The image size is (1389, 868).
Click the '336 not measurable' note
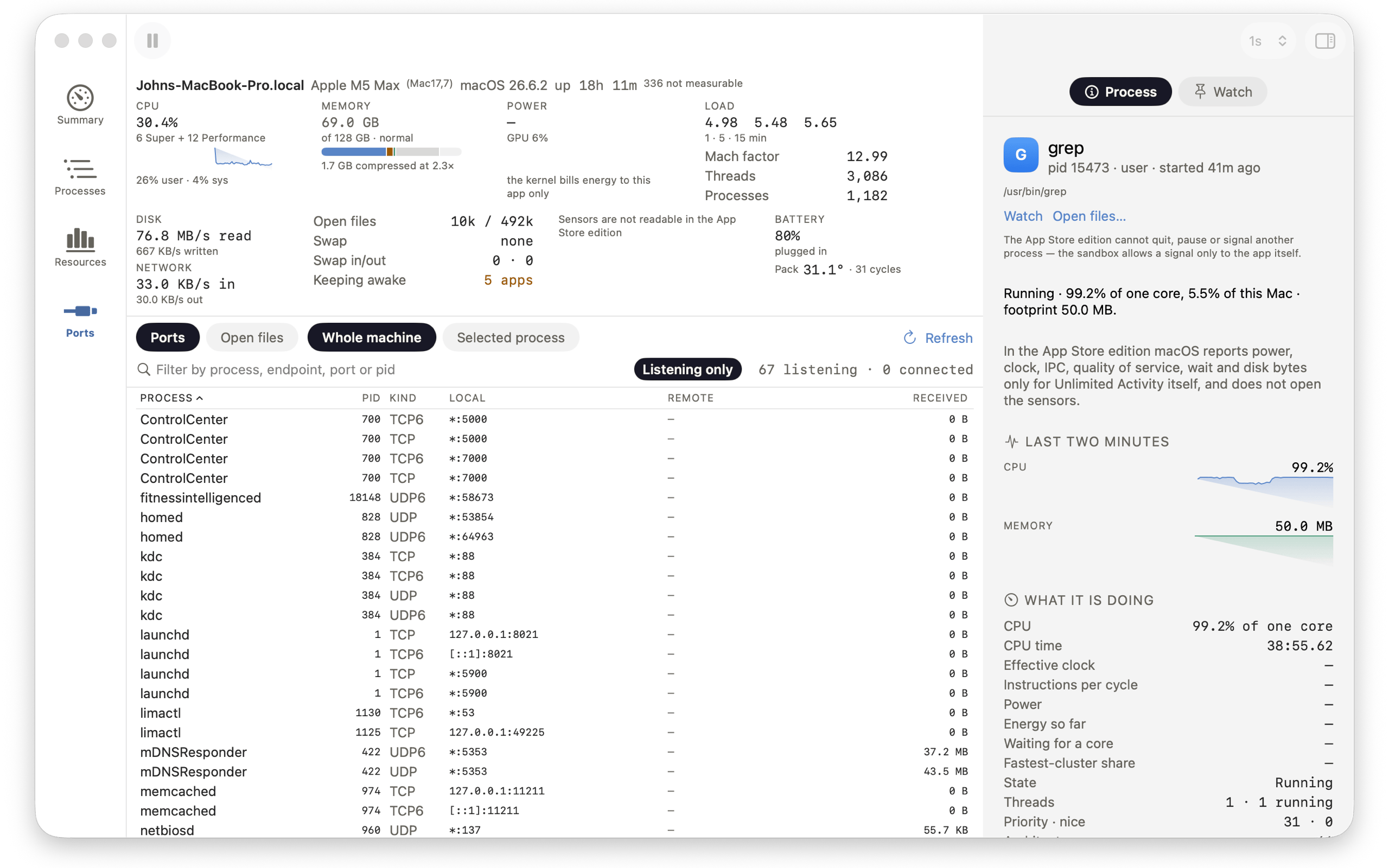point(693,83)
